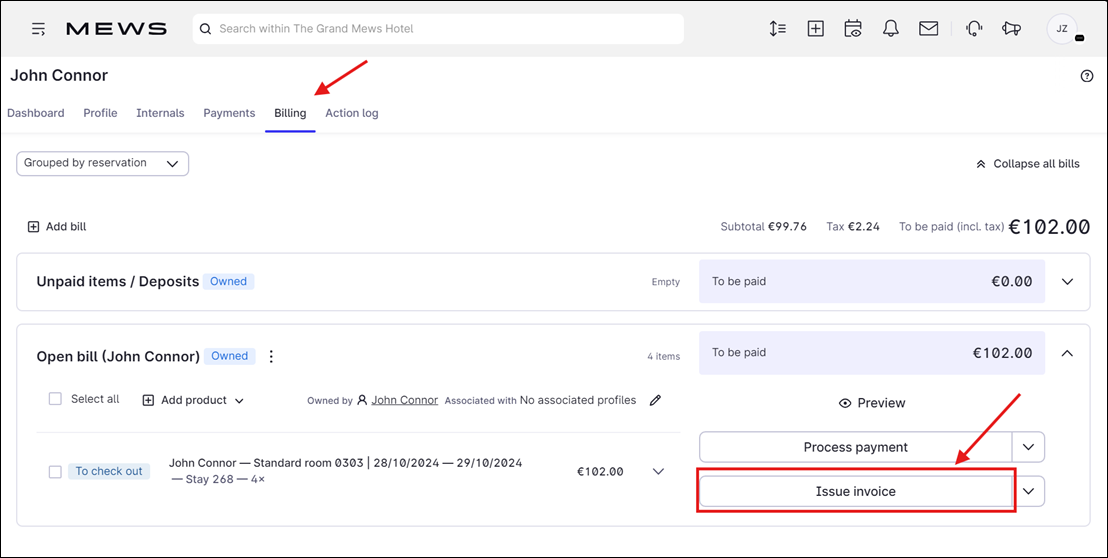This screenshot has width=1108, height=558.
Task: Open the new reservation plus icon
Action: pos(815,29)
